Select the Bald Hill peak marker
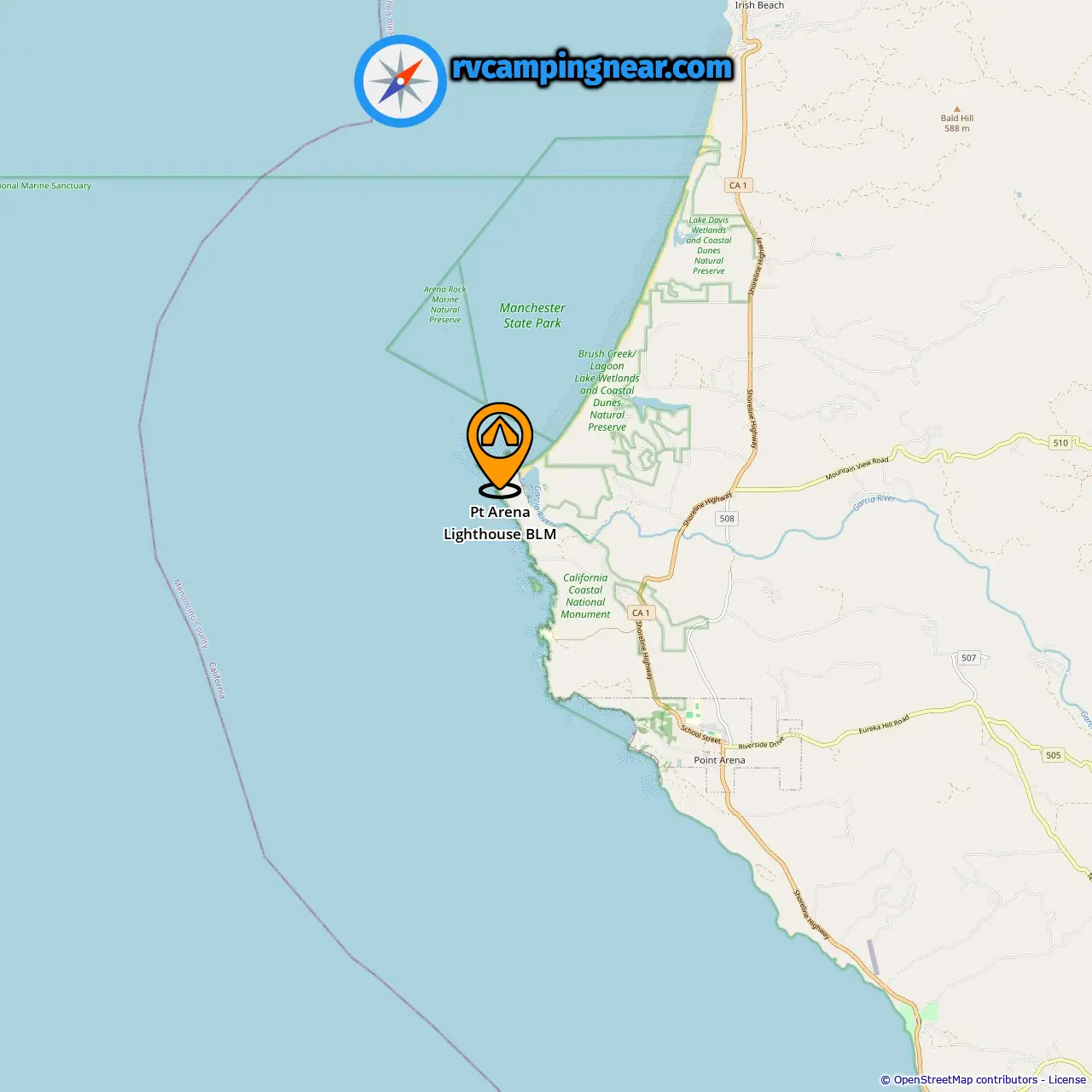The width and height of the screenshot is (1092, 1092). point(957,110)
